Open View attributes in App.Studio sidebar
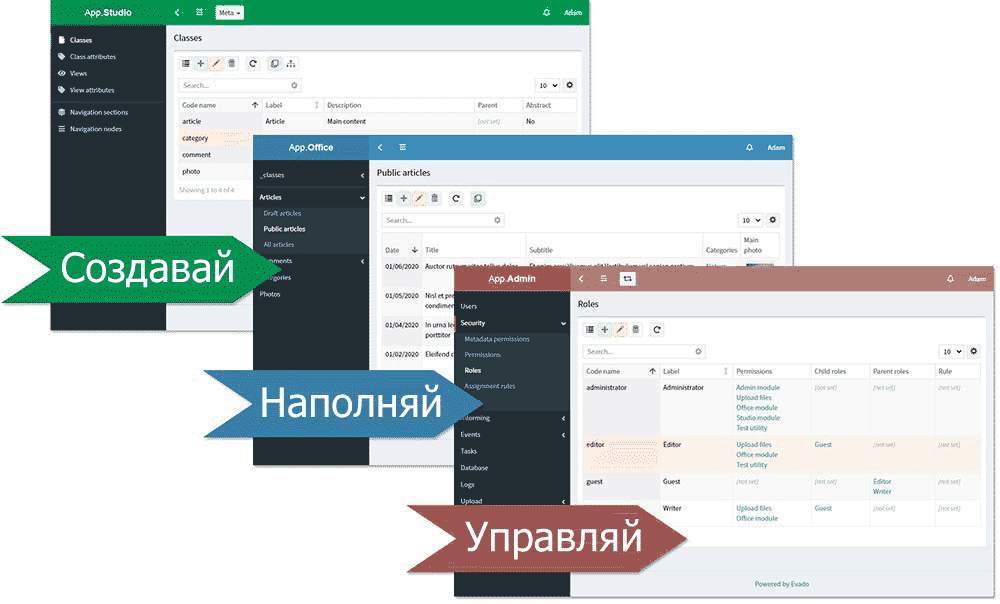 tap(92, 90)
